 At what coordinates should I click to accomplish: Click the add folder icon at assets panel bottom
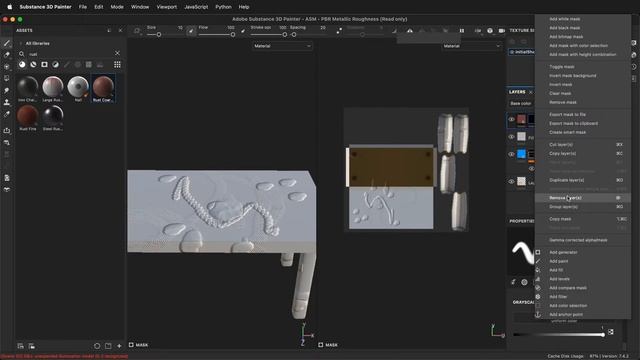click(108, 346)
